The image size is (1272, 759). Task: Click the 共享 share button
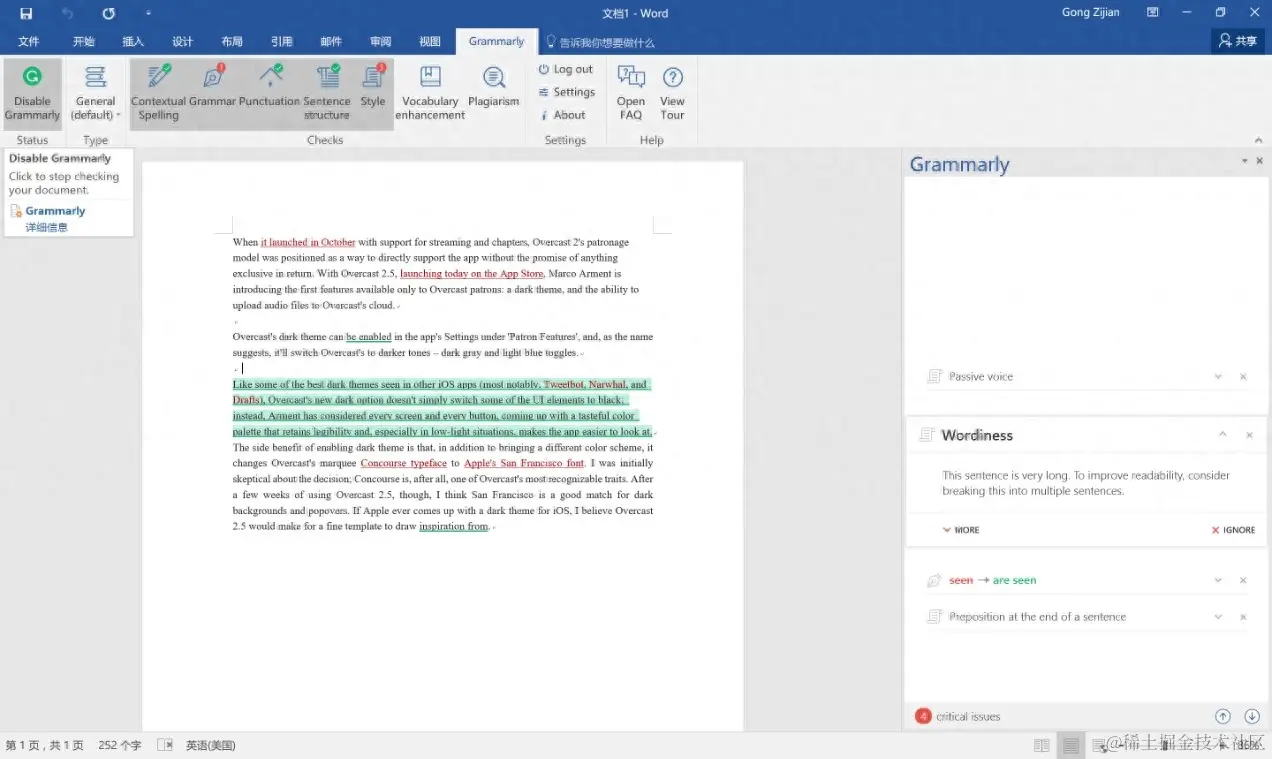[x=1237, y=41]
